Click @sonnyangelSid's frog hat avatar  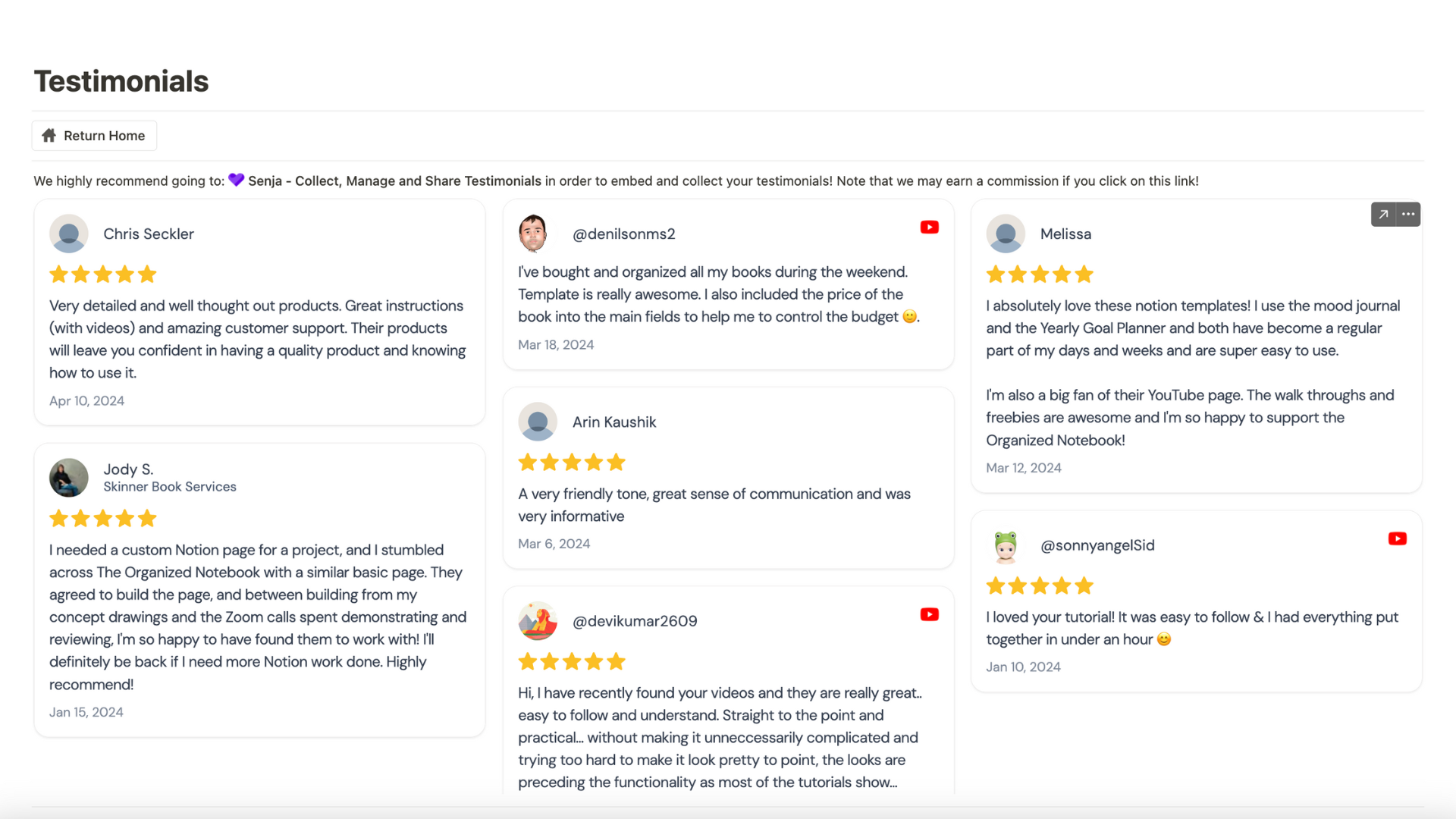click(1006, 546)
